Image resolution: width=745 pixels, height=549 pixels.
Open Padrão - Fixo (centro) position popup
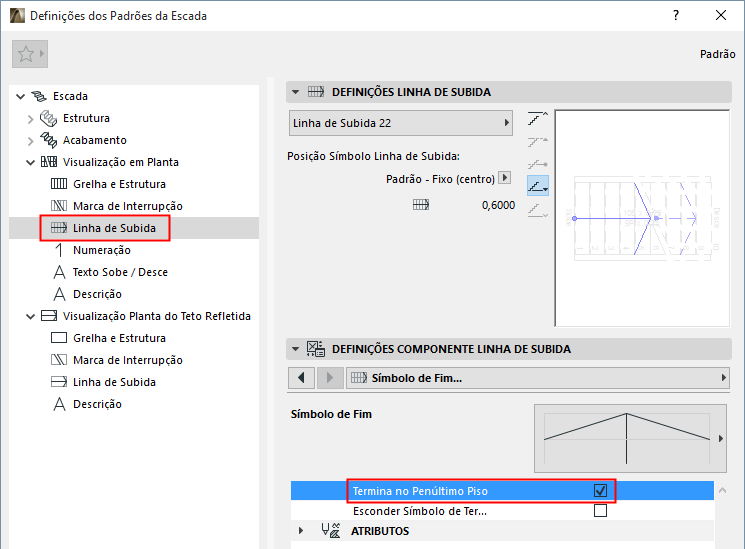point(505,178)
